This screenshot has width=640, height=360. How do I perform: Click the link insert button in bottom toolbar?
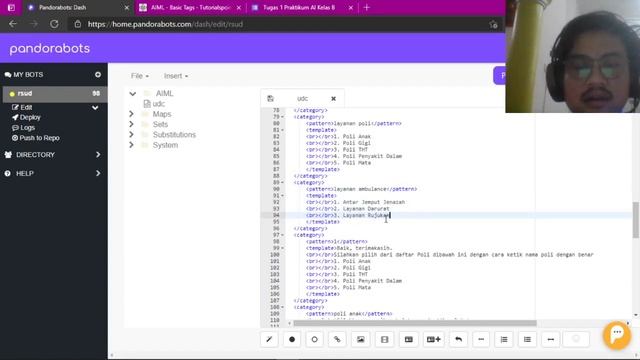click(x=337, y=339)
